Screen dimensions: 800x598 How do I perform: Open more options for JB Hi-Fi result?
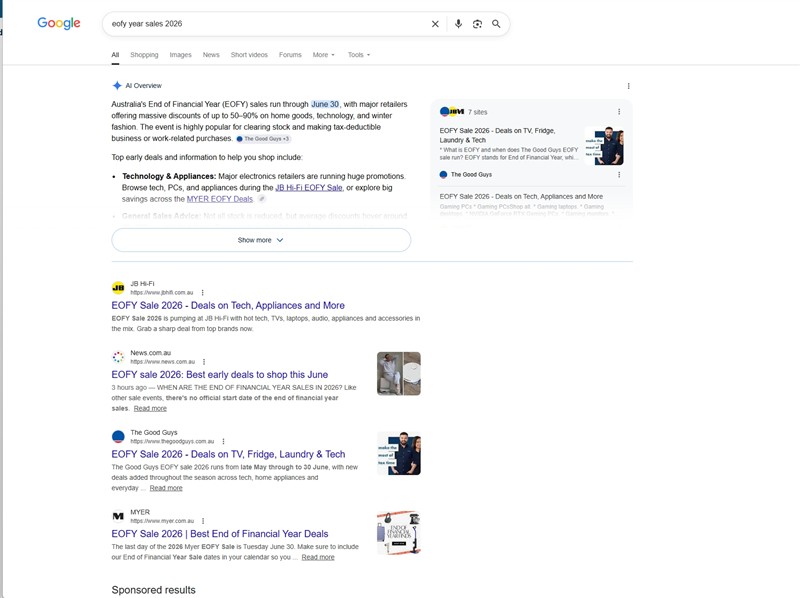pyautogui.click(x=203, y=292)
